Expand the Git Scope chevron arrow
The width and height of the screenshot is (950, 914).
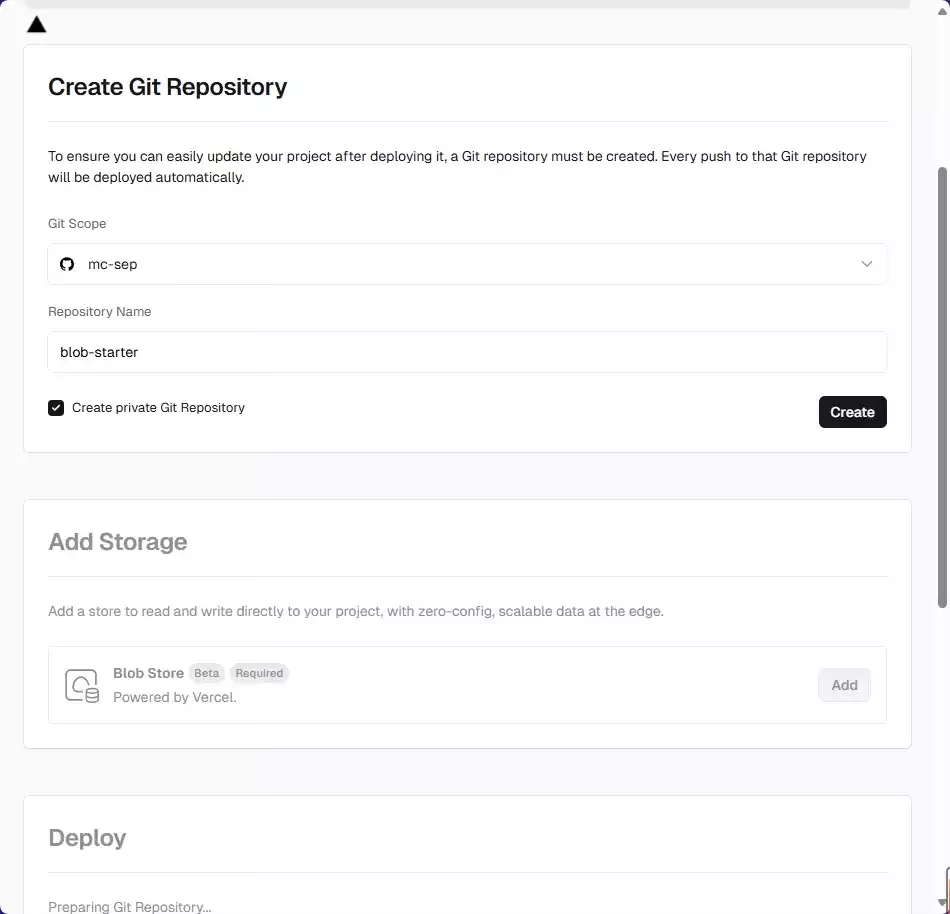click(866, 264)
